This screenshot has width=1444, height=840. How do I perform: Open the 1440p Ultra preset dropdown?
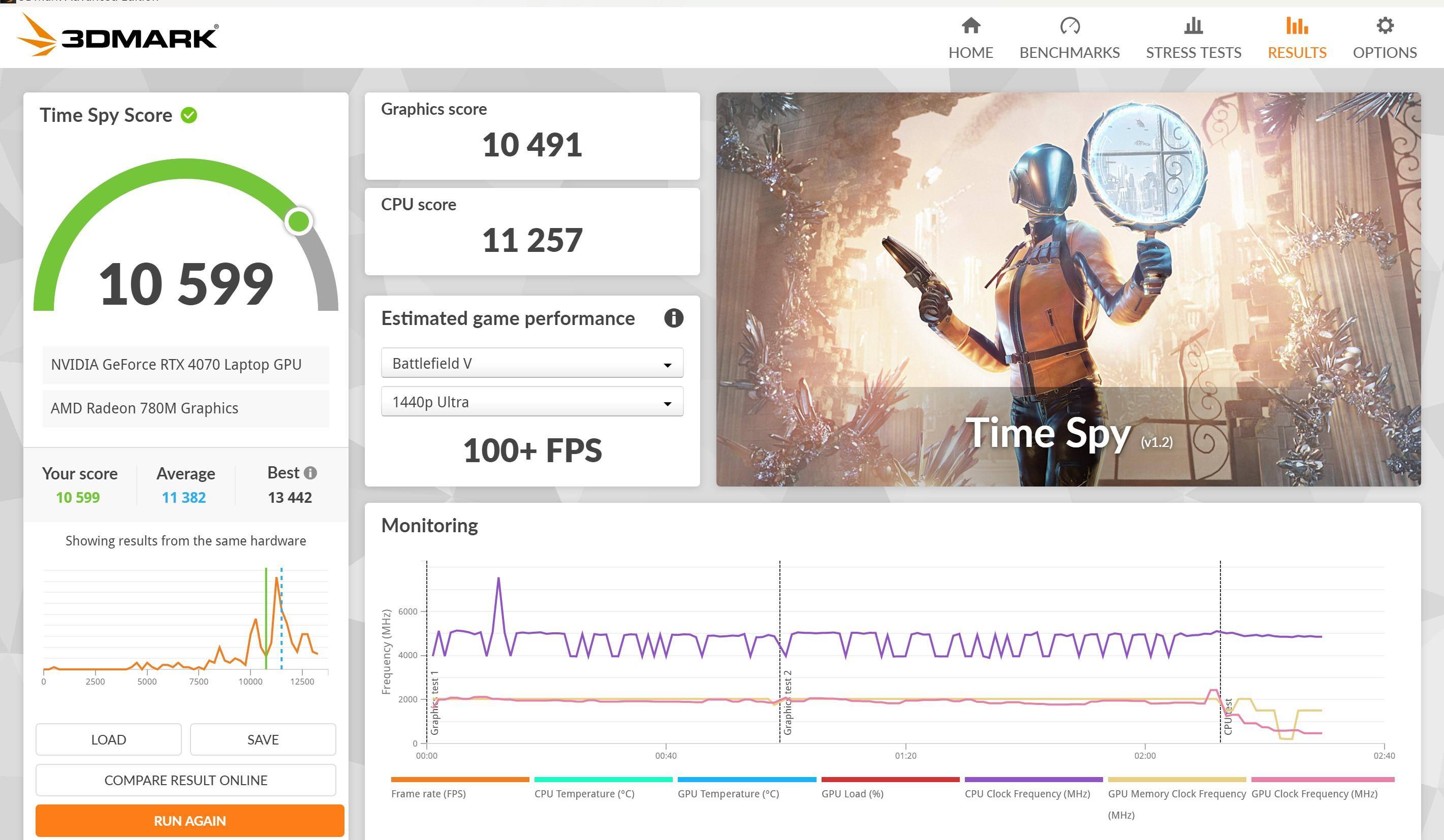pyautogui.click(x=532, y=402)
